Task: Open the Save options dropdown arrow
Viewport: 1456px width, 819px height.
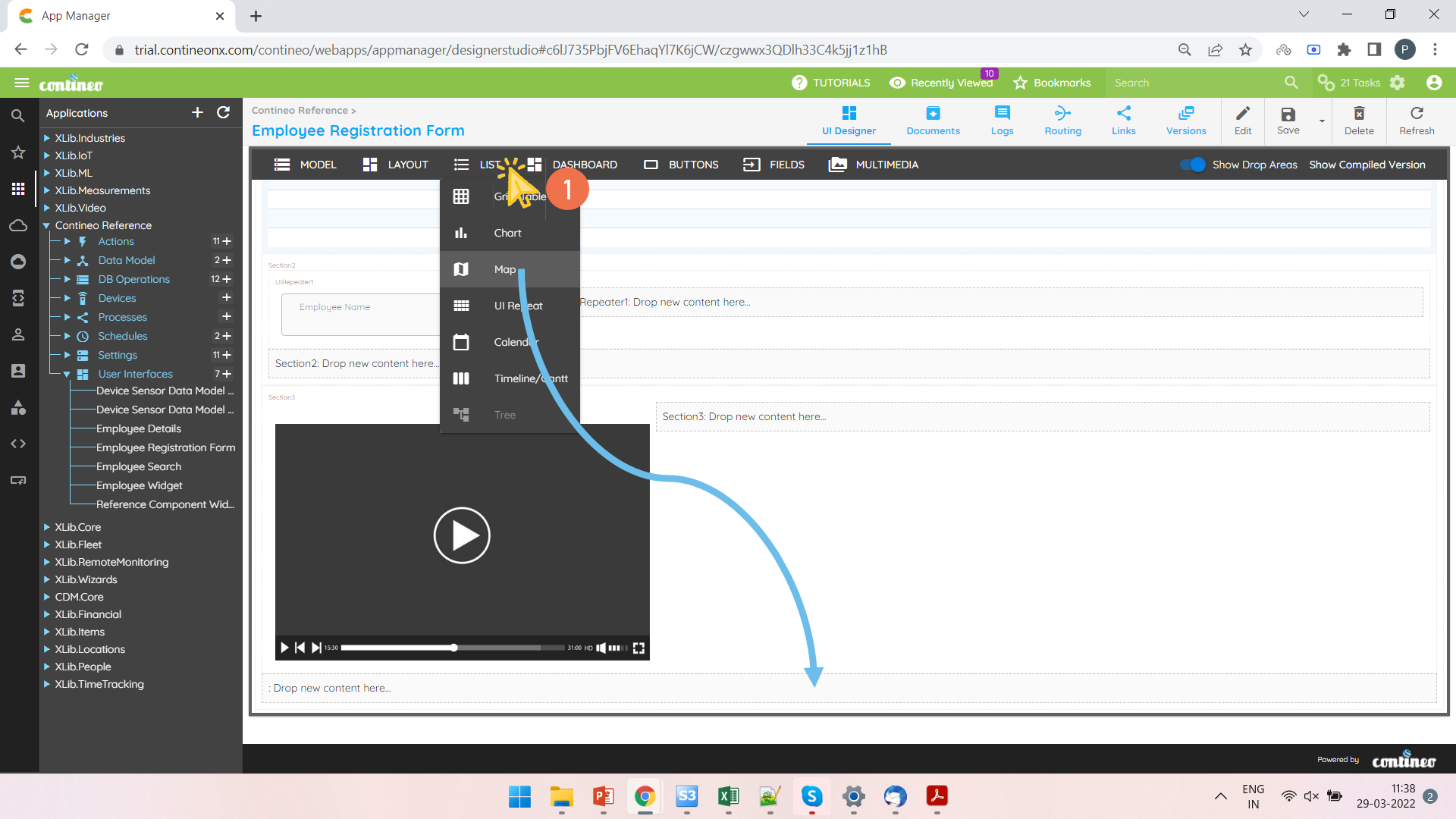Action: click(x=1322, y=121)
